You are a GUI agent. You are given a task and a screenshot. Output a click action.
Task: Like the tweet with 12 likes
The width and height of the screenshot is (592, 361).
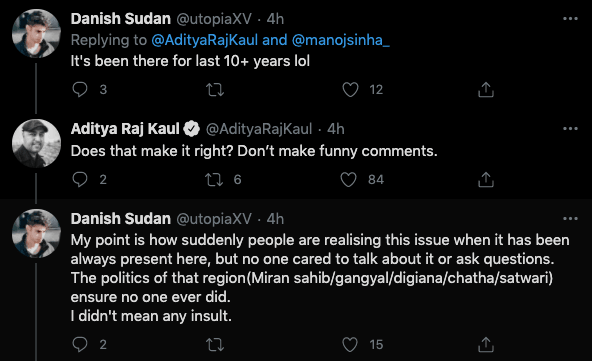pos(350,89)
